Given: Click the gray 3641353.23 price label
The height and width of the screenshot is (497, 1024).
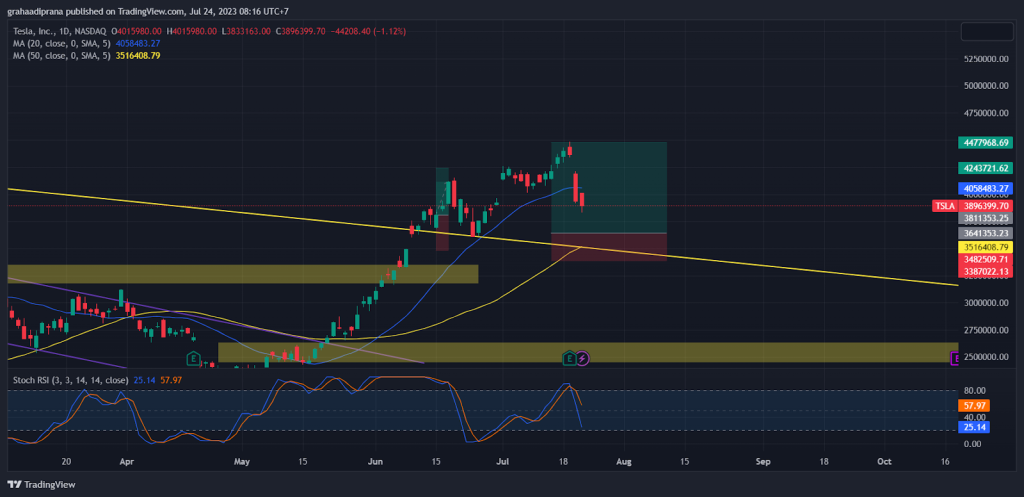Looking at the screenshot, I should point(985,233).
